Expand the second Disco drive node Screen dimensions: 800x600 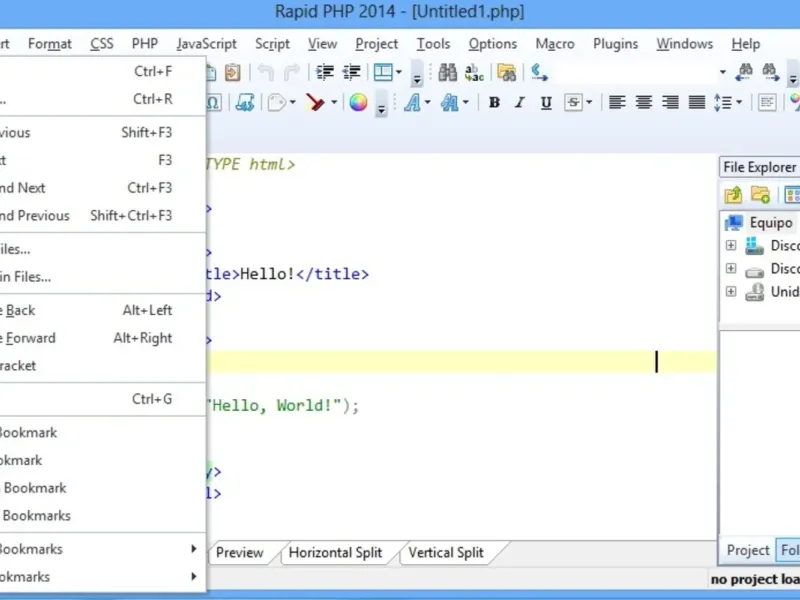731,268
